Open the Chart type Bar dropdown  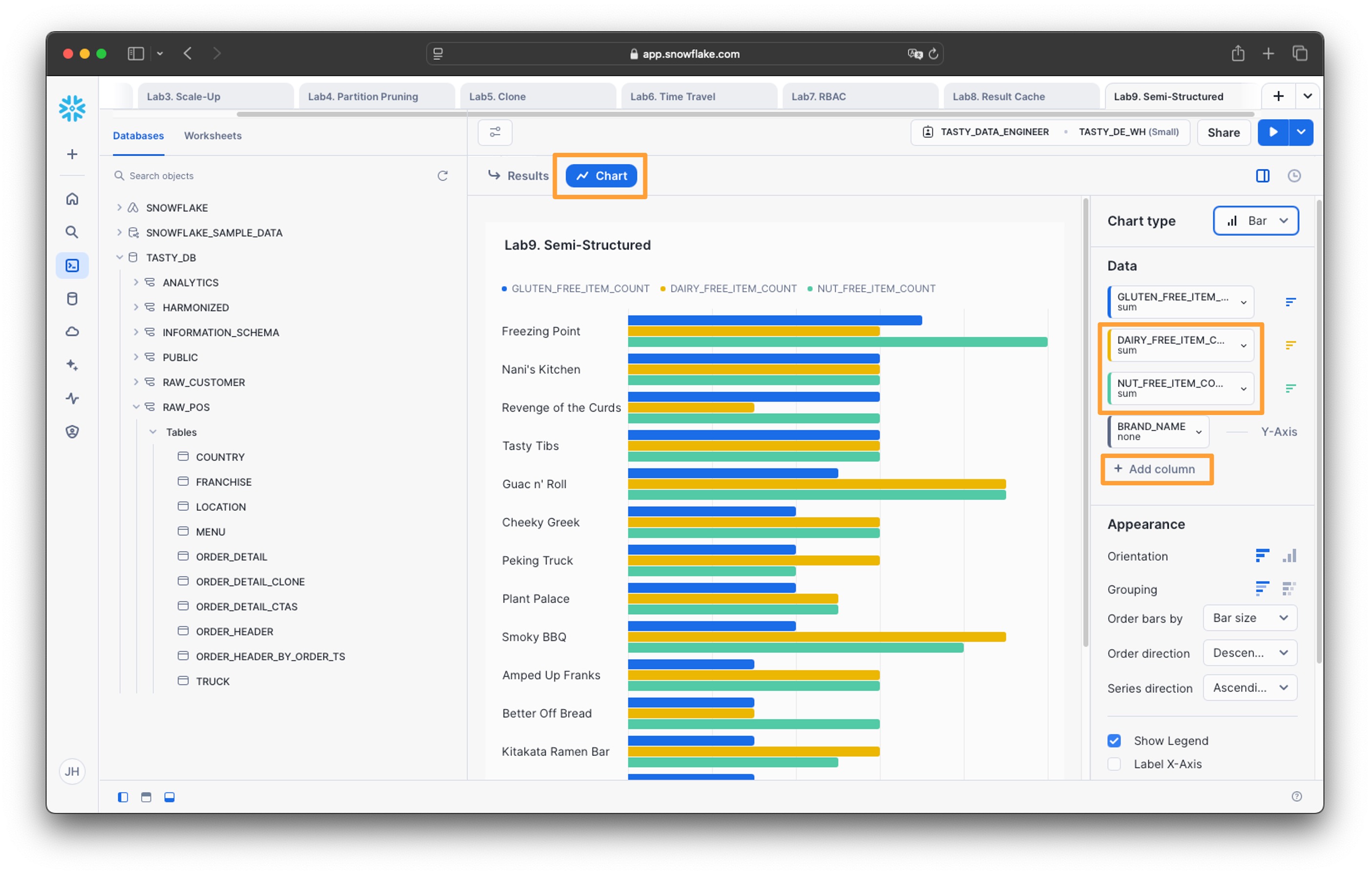1255,221
